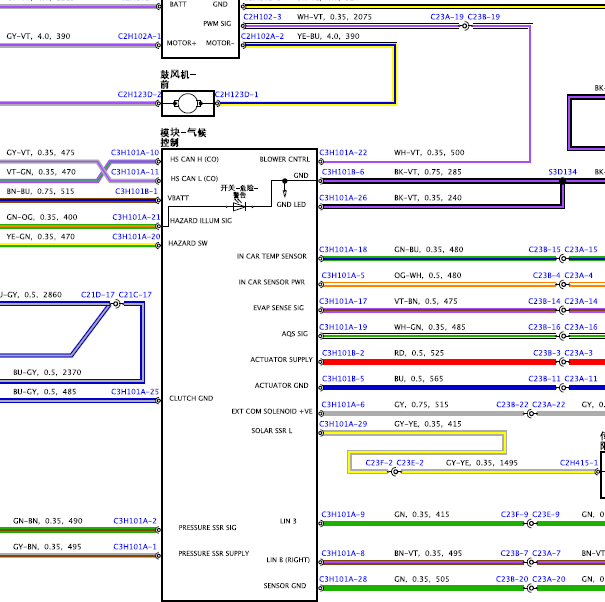The height and width of the screenshot is (602, 605).
Task: Click the hazard warning LED diode symbol
Action: tap(239, 206)
